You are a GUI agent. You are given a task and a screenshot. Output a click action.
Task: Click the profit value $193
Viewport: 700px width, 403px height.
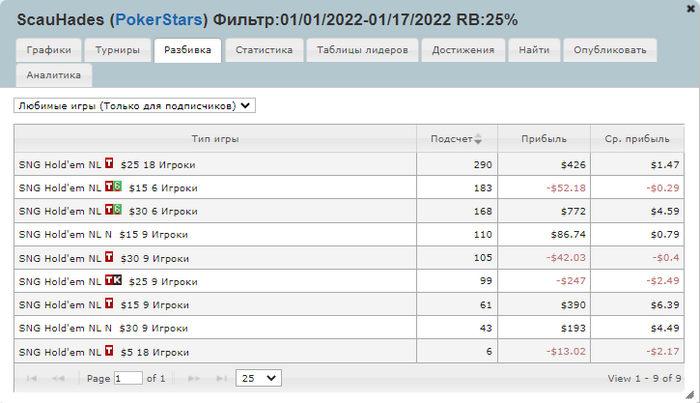click(573, 328)
